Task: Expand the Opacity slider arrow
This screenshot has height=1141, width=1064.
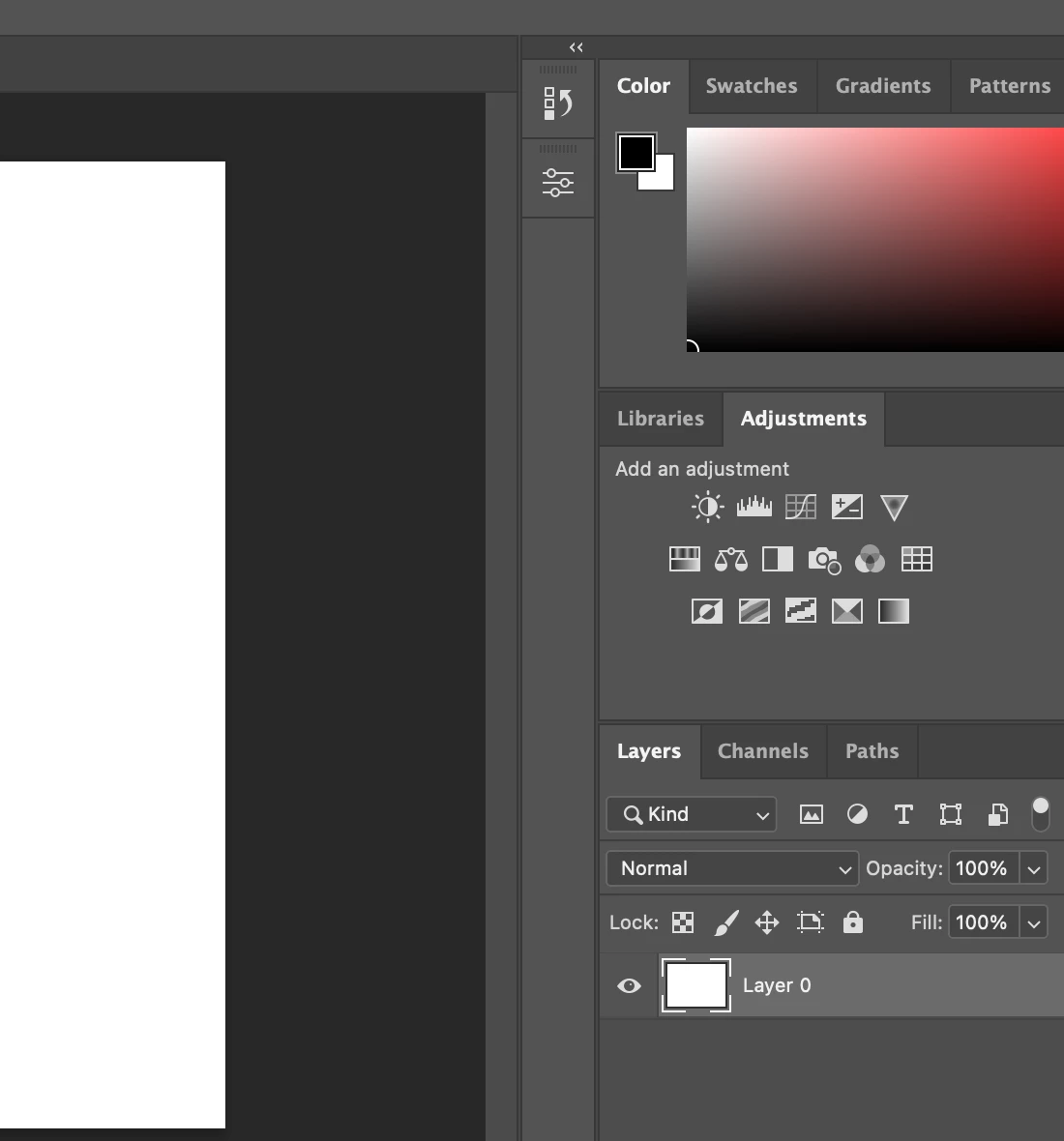Action: click(x=1033, y=869)
